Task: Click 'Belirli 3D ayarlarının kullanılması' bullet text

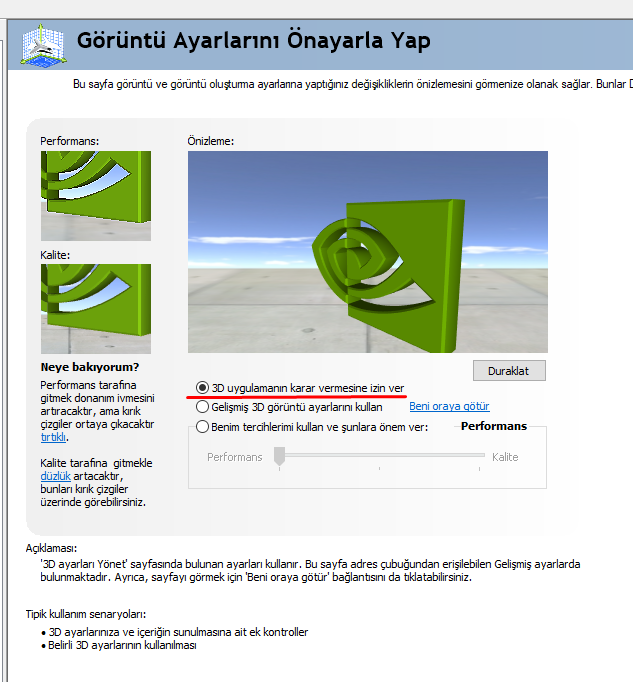Action: point(122,645)
